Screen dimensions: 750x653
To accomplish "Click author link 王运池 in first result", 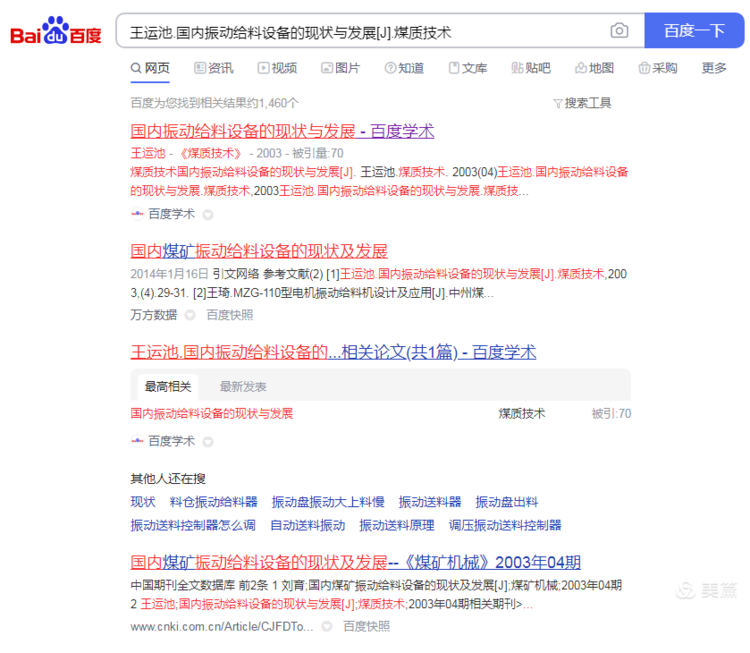I will pos(148,153).
